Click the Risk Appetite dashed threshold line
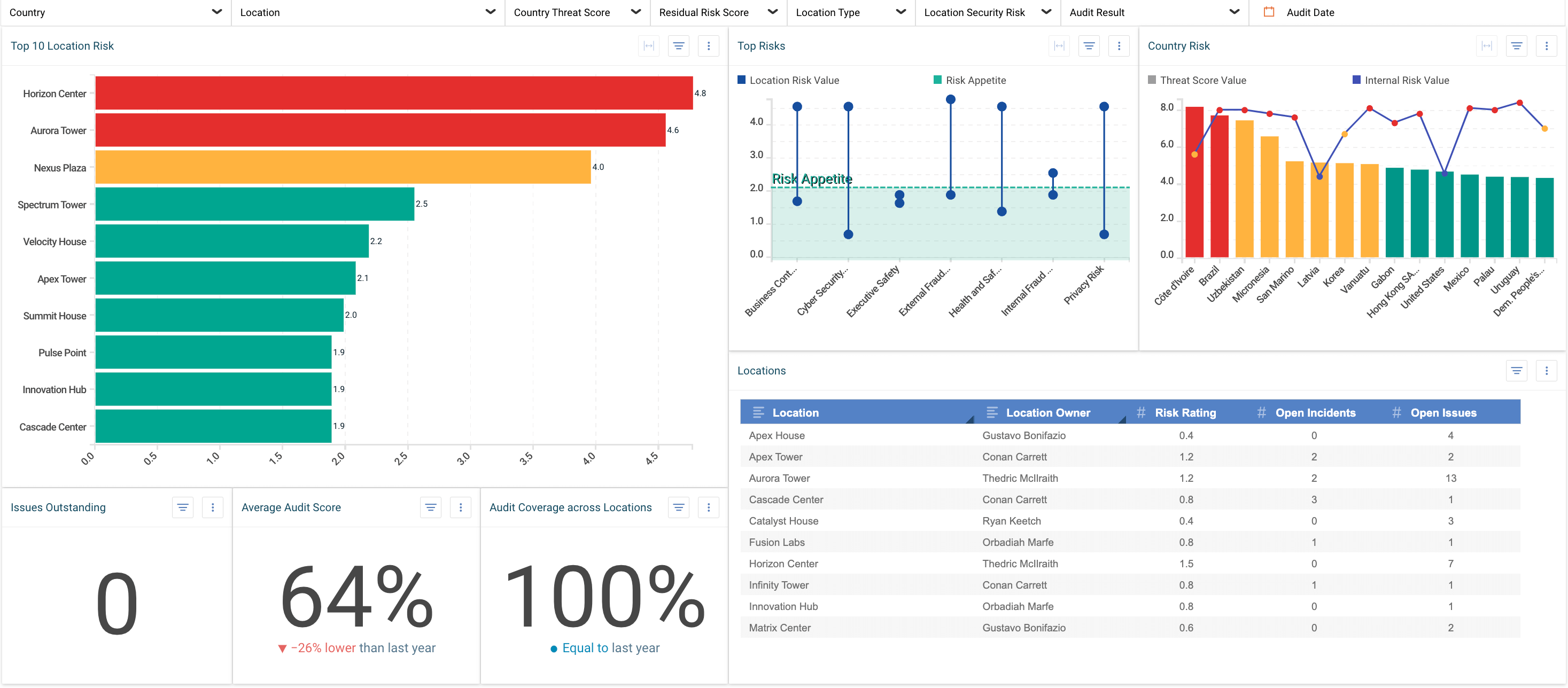1568x688 pixels. tap(950, 187)
